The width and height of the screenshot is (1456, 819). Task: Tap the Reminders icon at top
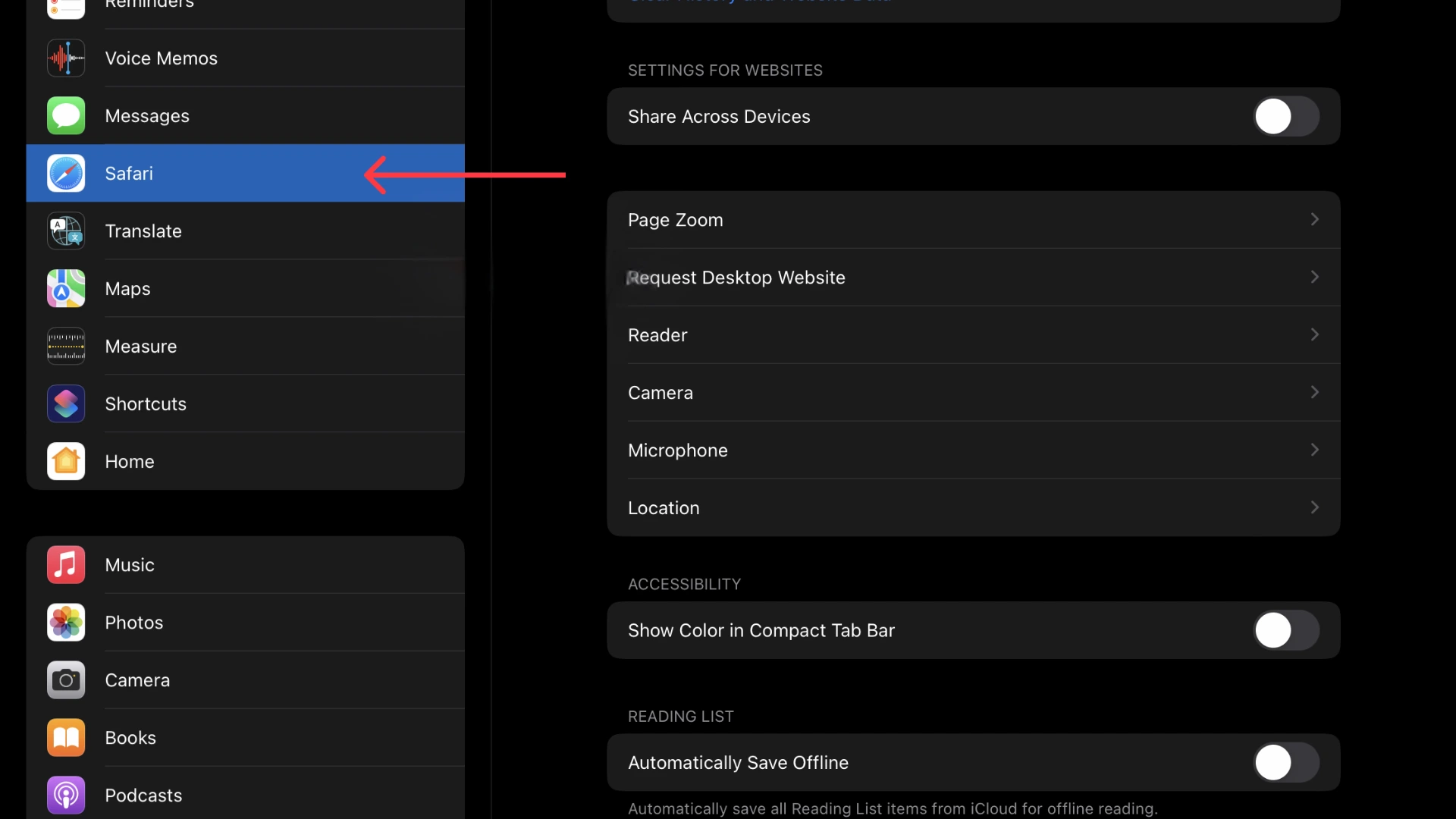click(x=66, y=8)
